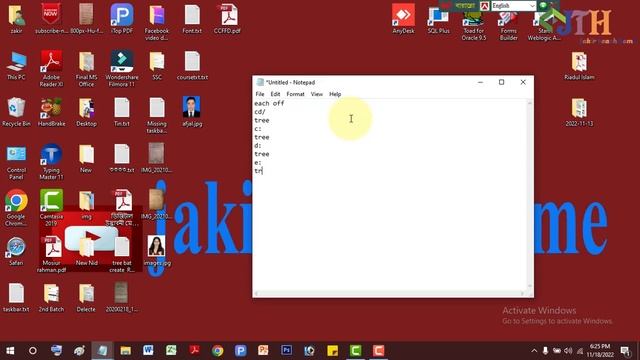Select the Adobe Reader XI desktop icon

(x=51, y=69)
